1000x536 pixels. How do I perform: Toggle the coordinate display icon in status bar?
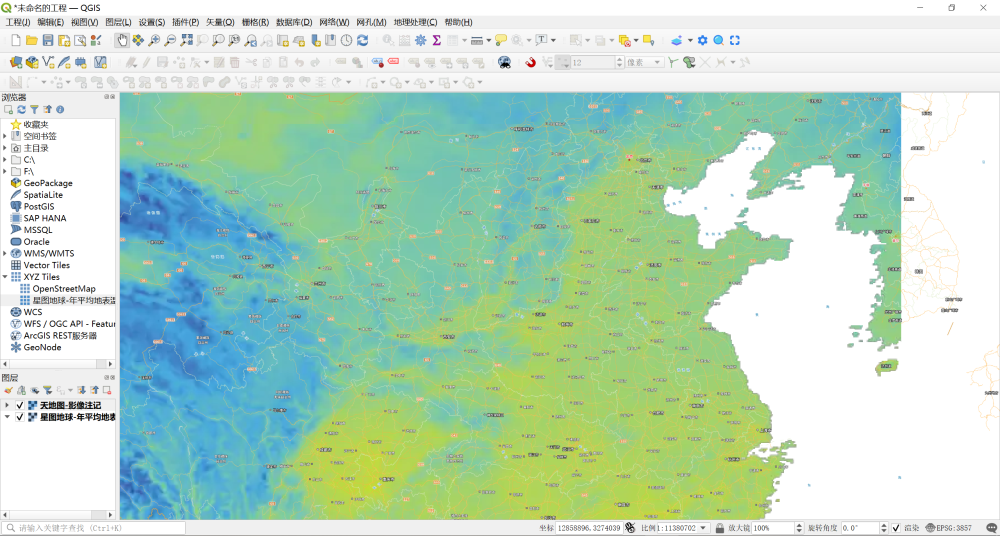pos(629,528)
